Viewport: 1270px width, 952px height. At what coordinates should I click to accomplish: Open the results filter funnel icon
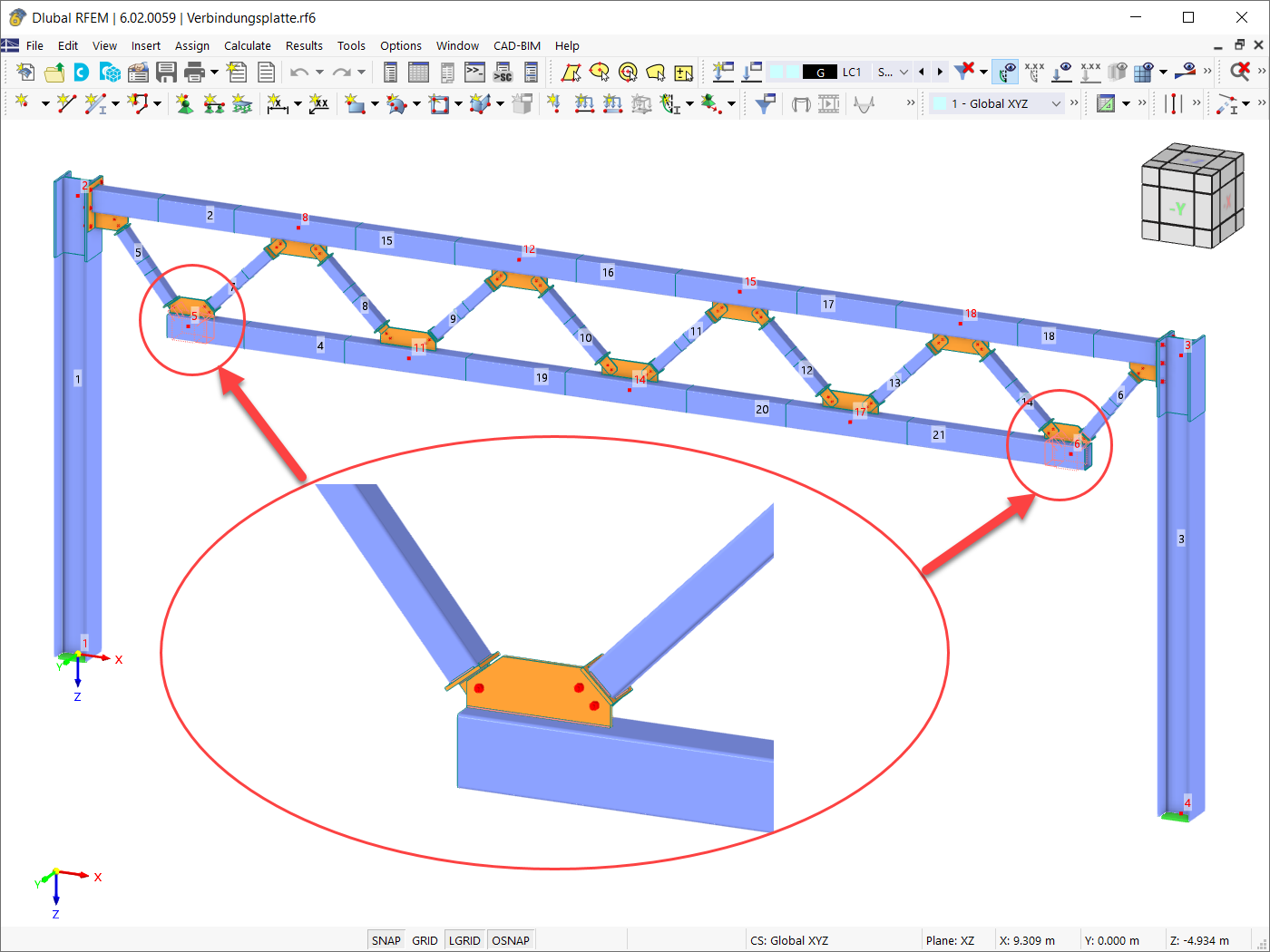pos(765,103)
